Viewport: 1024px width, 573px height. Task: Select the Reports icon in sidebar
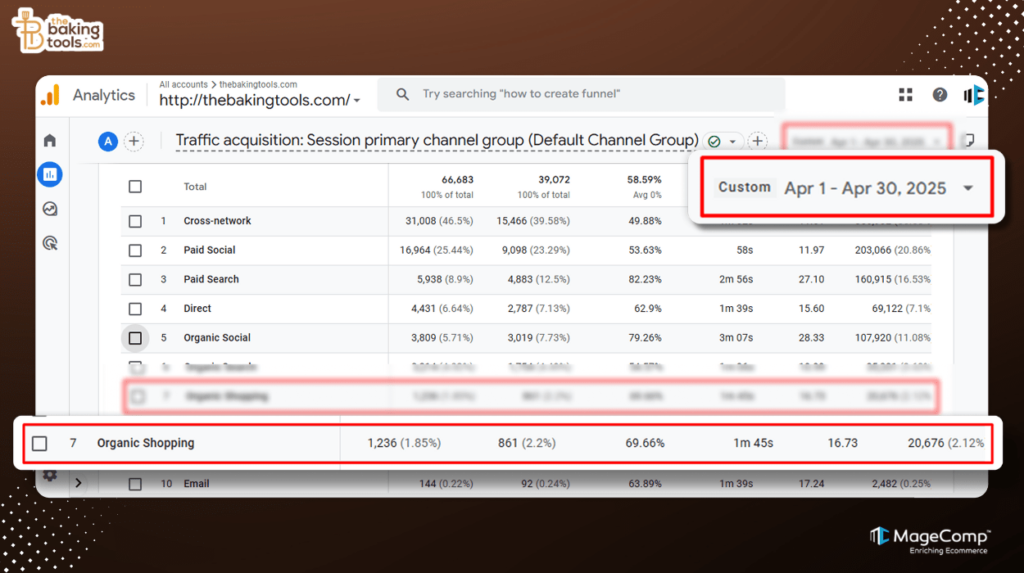pyautogui.click(x=50, y=175)
